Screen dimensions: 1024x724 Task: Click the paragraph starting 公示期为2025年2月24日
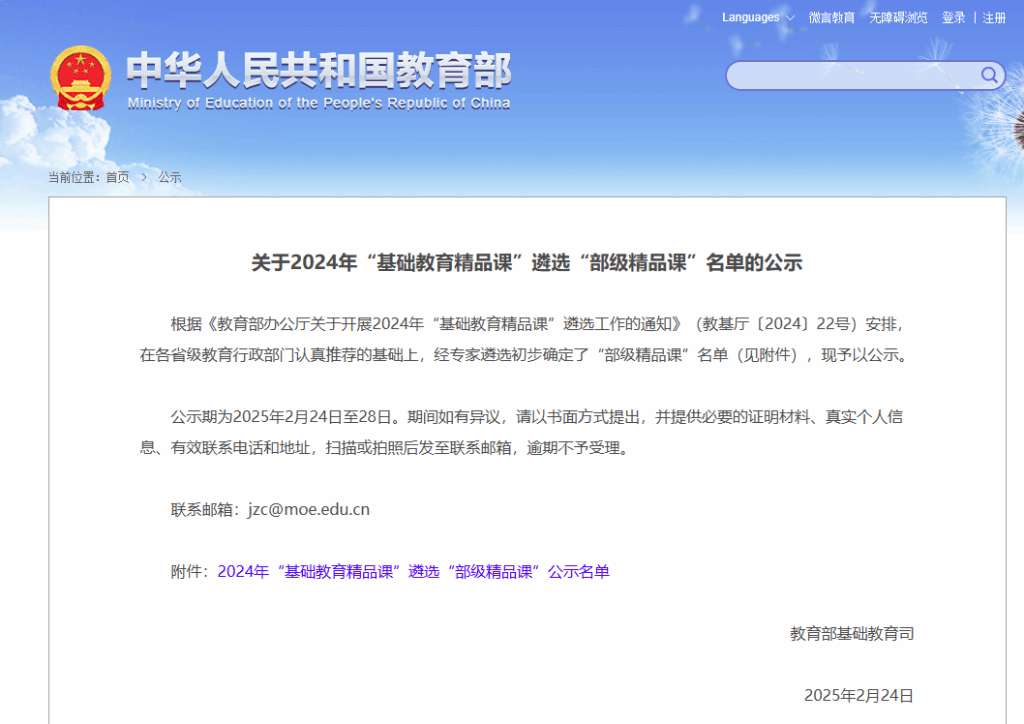coord(521,432)
